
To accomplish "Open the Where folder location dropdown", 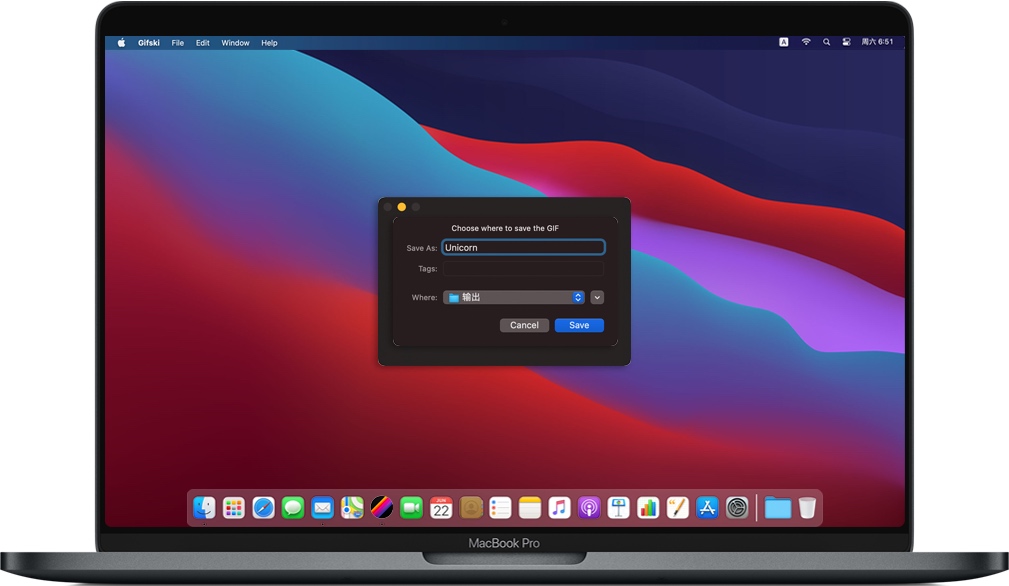I will pyautogui.click(x=514, y=297).
